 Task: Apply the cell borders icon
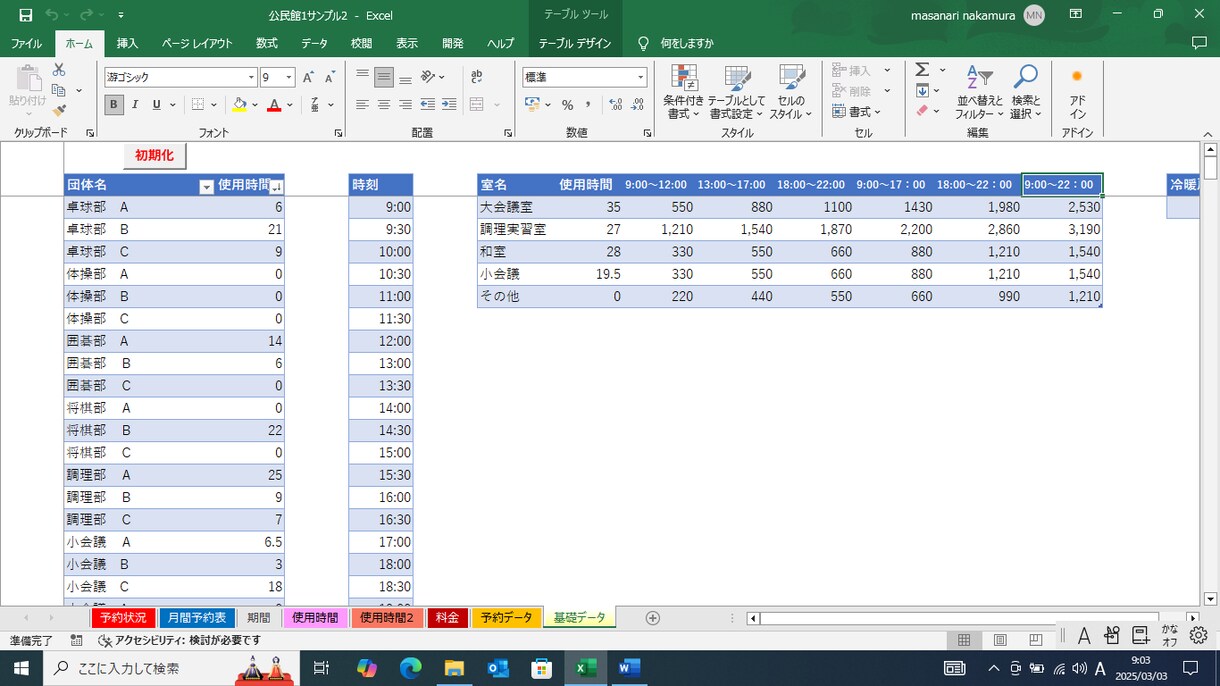(x=198, y=105)
